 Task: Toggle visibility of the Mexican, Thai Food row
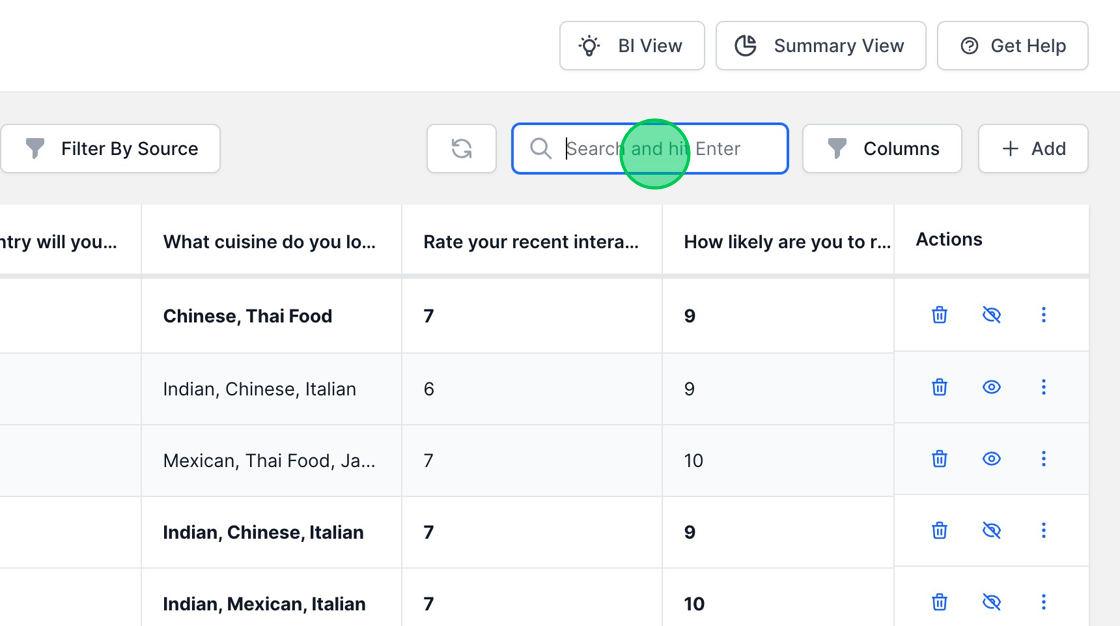pyautogui.click(x=991, y=458)
